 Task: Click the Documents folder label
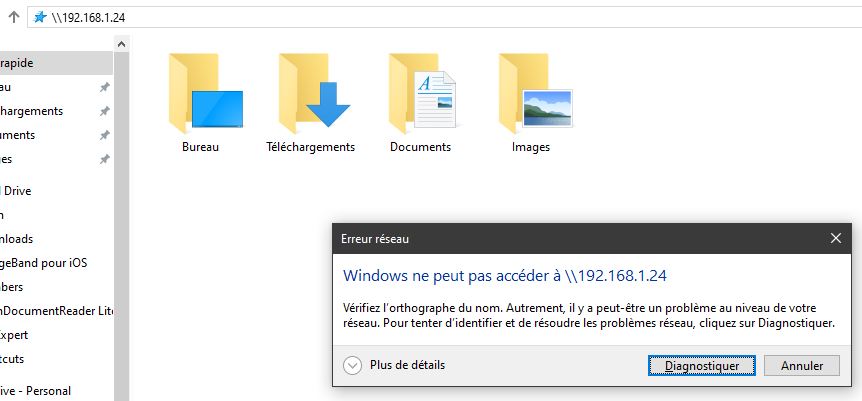tap(421, 147)
